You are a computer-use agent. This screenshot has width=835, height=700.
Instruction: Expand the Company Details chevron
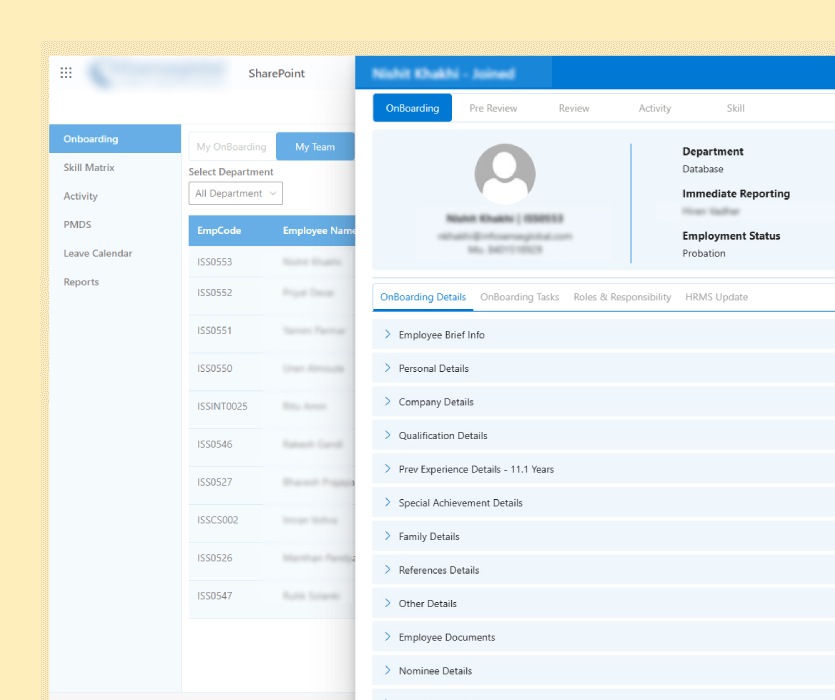pyautogui.click(x=387, y=402)
